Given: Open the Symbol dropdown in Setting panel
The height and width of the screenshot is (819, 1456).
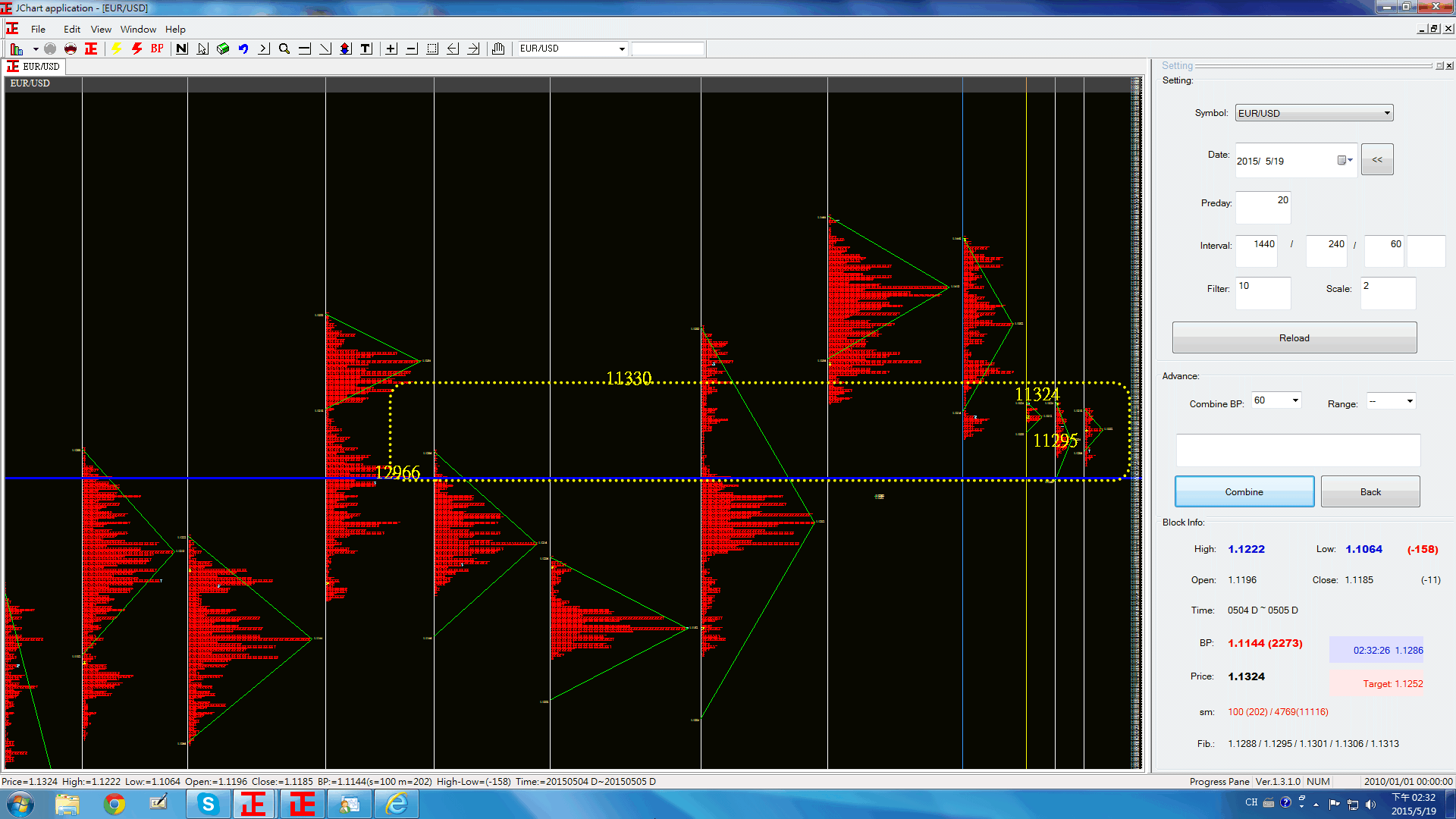Looking at the screenshot, I should tap(1387, 113).
